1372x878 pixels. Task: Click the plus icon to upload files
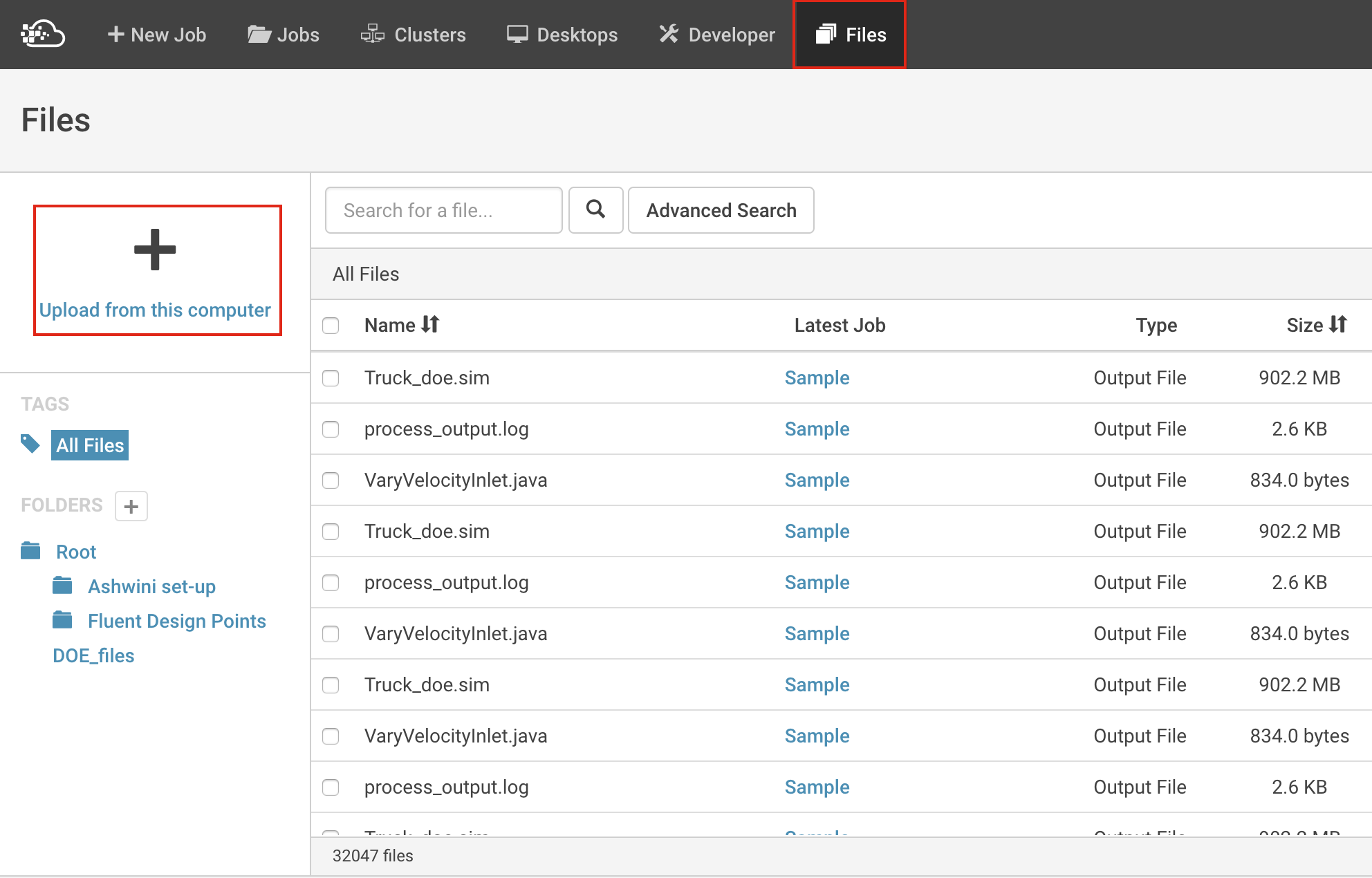click(155, 250)
